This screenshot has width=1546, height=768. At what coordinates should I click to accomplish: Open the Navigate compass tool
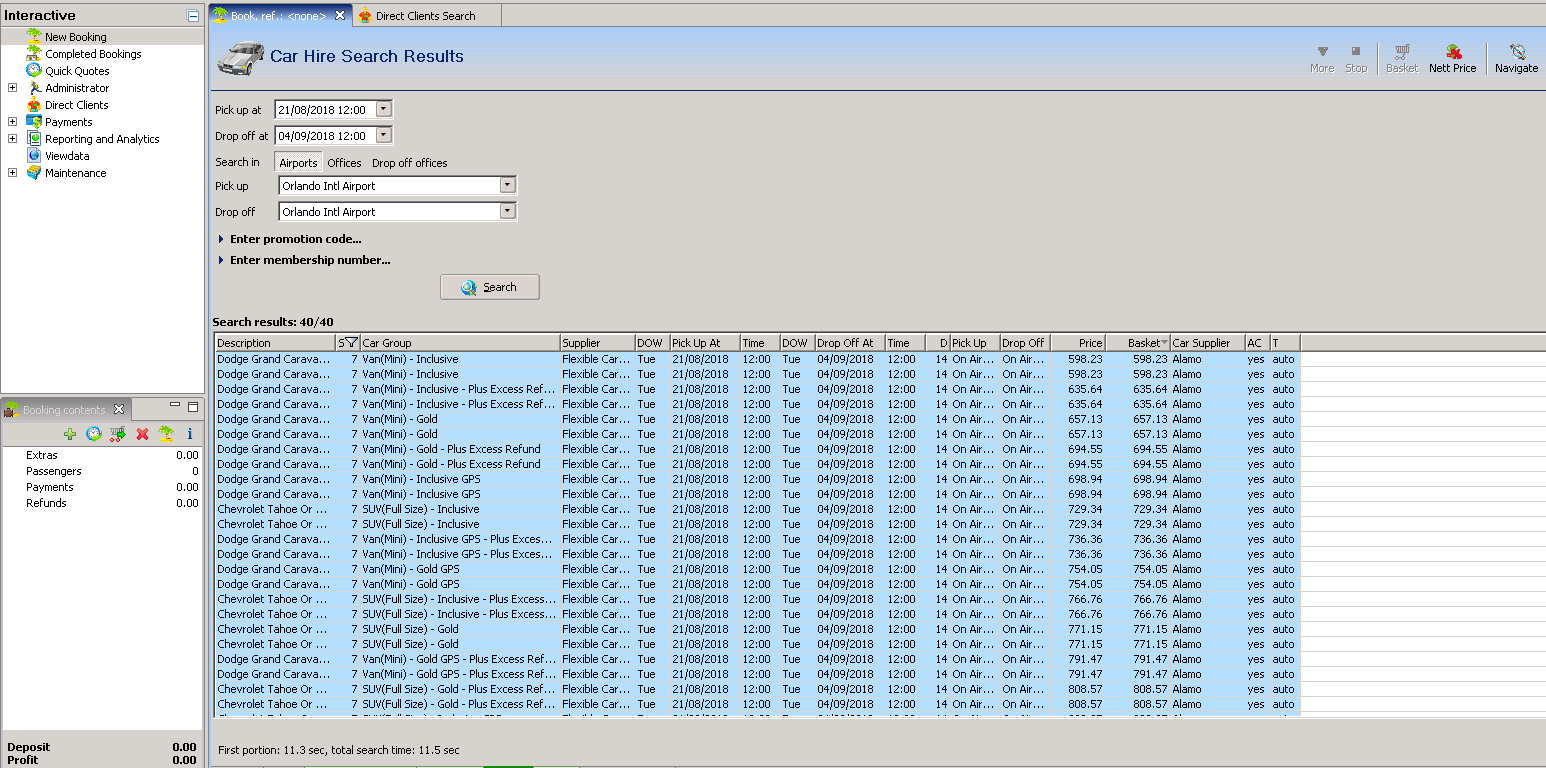1516,58
